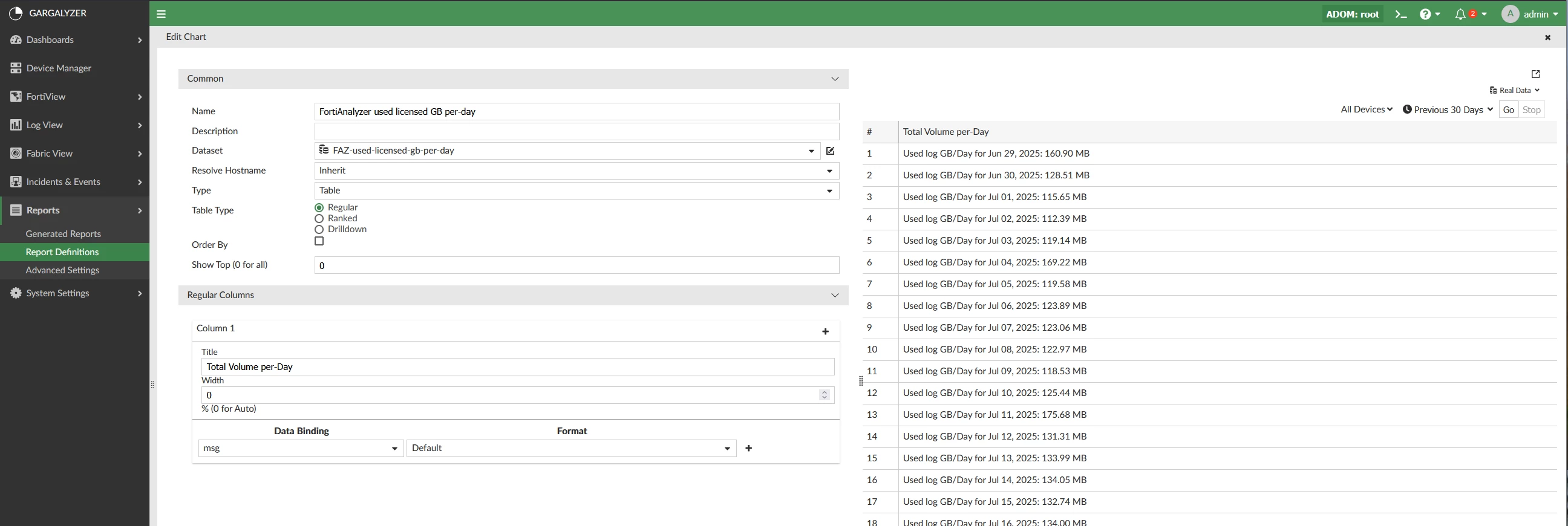The image size is (1568, 526).
Task: Click the Reports list icon
Action: pyautogui.click(x=16, y=210)
